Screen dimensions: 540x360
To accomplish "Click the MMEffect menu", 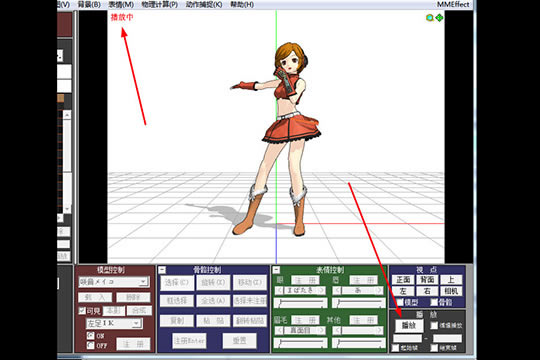I will (453, 5).
